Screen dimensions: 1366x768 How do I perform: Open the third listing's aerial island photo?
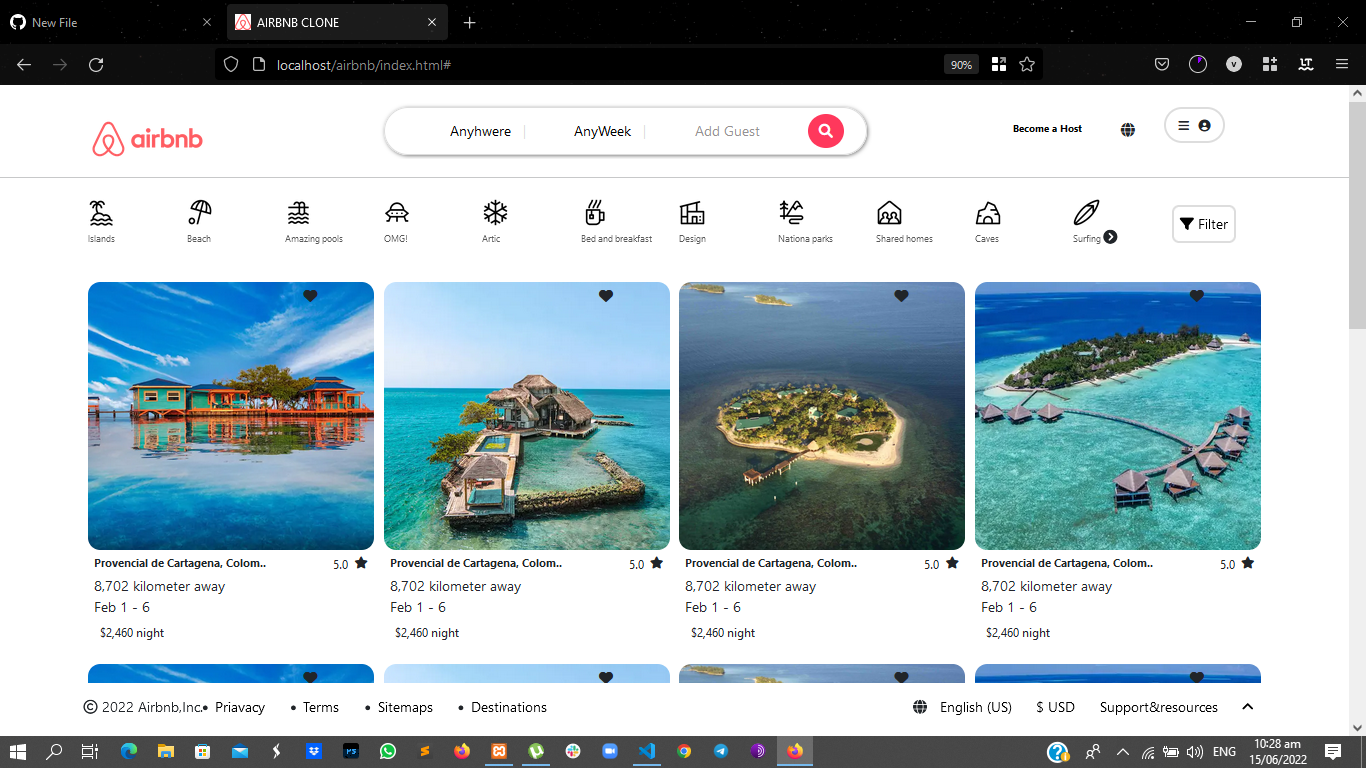[822, 416]
